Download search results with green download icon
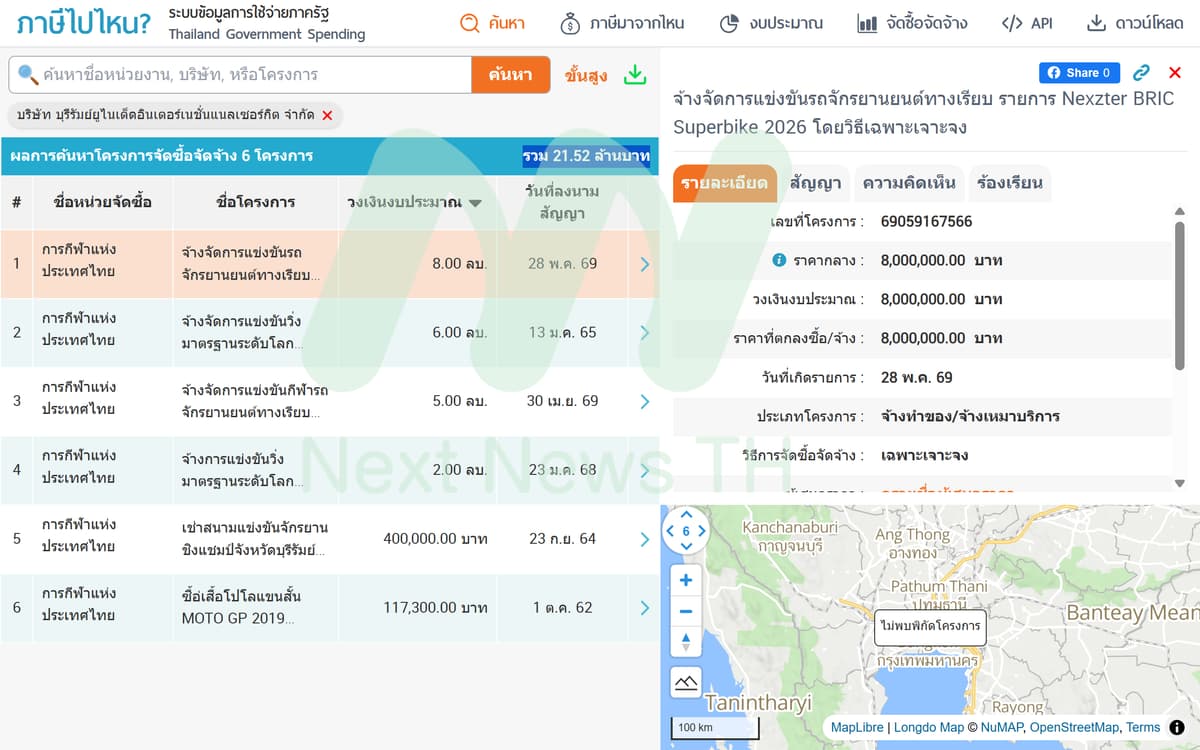Screen dimensions: 1200x750 [635, 75]
